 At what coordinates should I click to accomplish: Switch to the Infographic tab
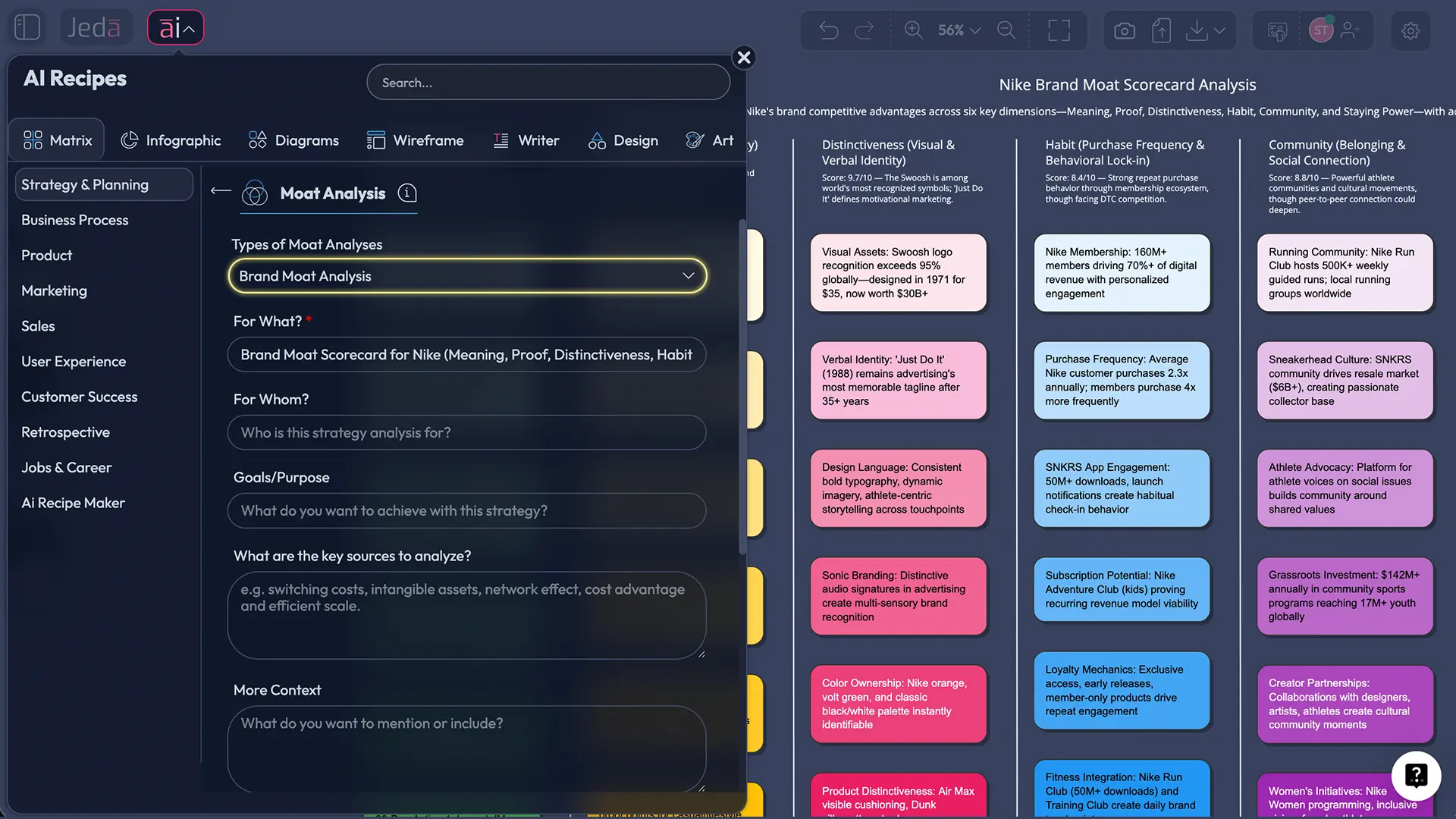[171, 140]
